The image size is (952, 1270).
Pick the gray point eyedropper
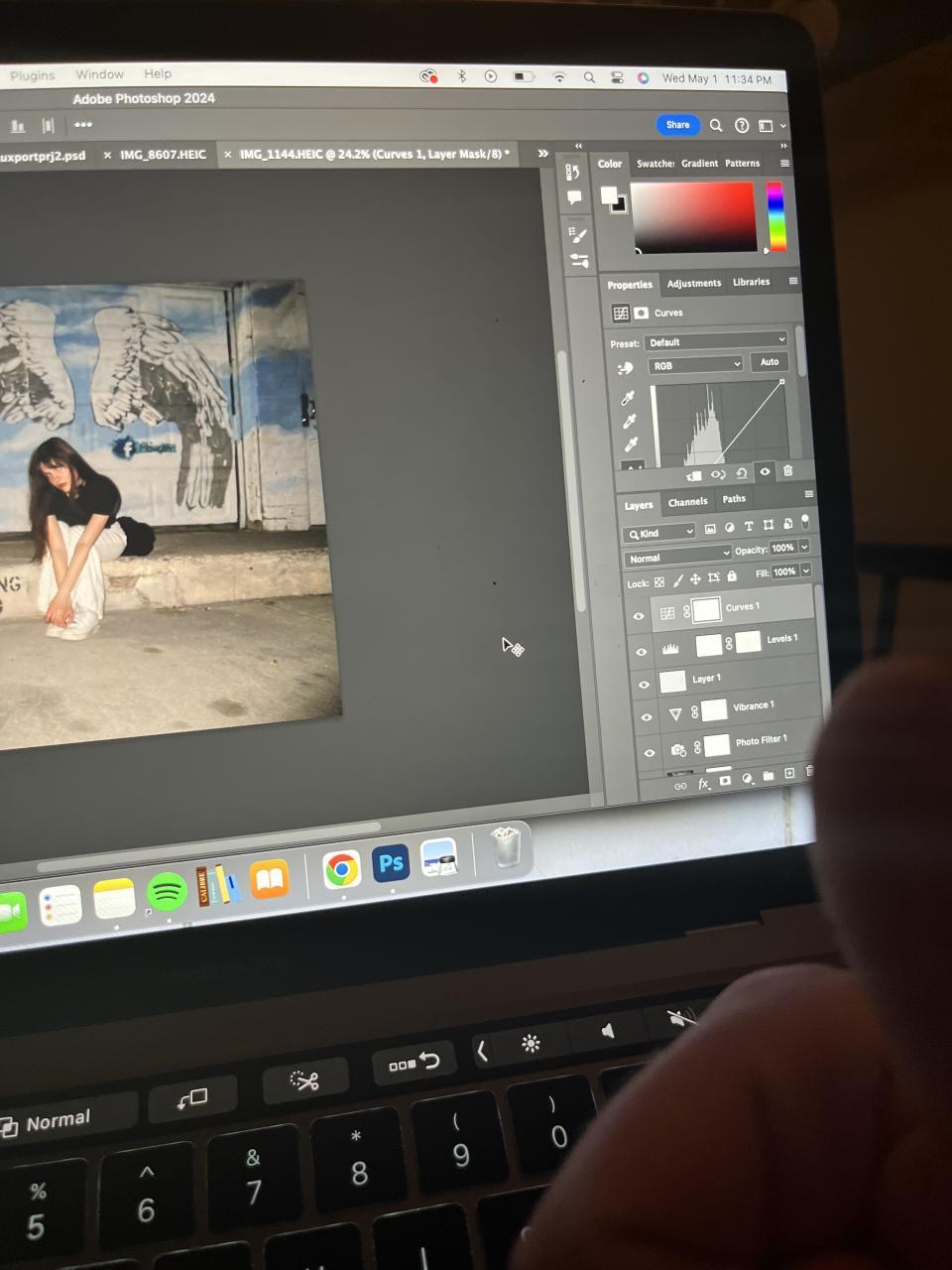pos(629,422)
